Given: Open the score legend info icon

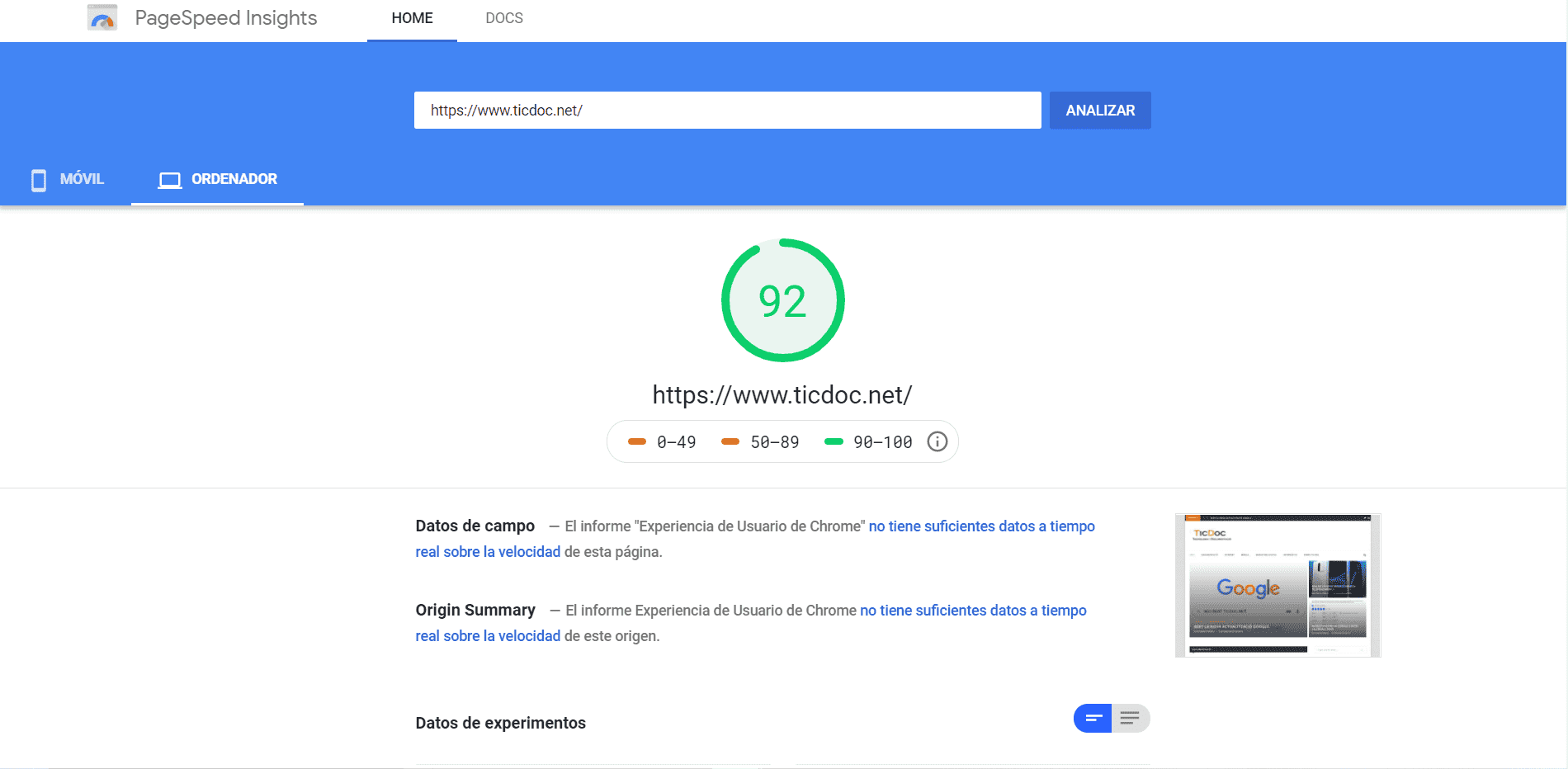Looking at the screenshot, I should tap(937, 441).
